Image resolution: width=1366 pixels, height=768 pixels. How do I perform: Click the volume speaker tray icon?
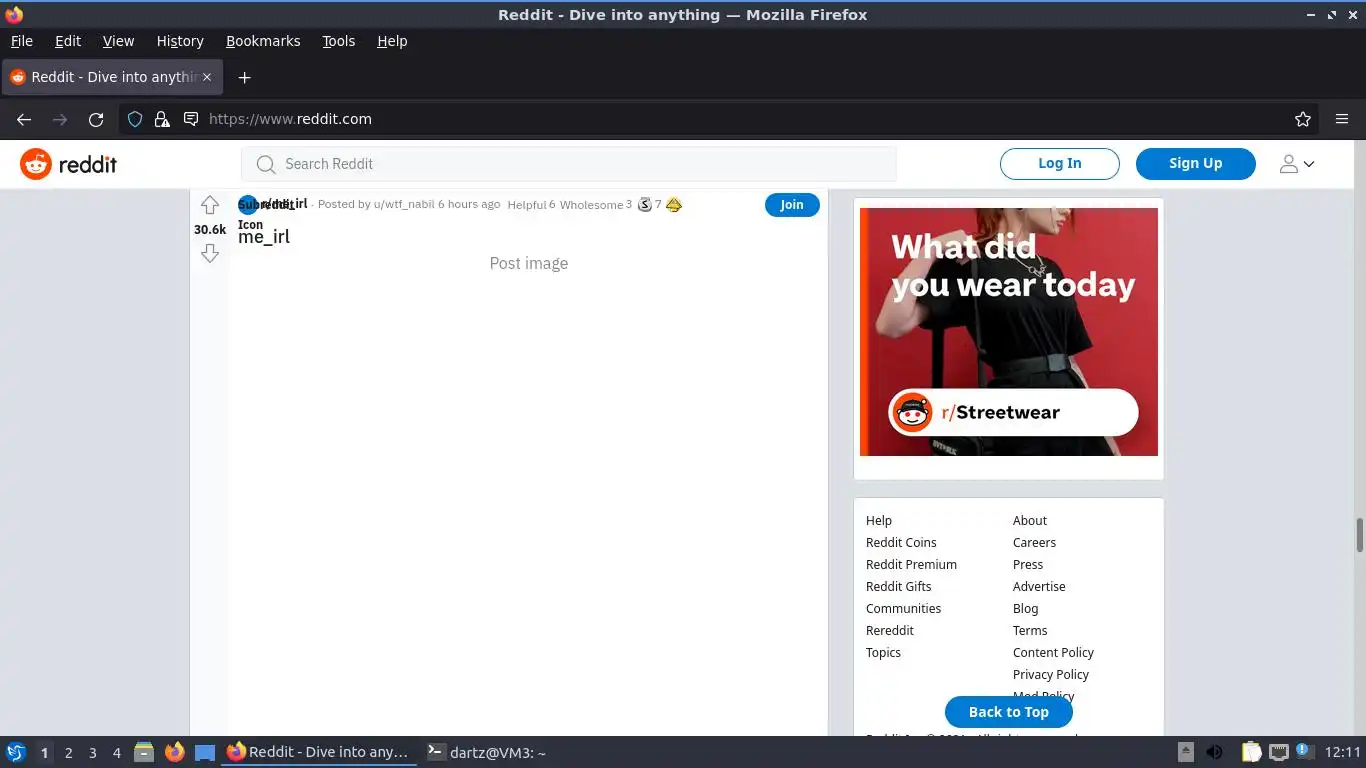tap(1215, 752)
